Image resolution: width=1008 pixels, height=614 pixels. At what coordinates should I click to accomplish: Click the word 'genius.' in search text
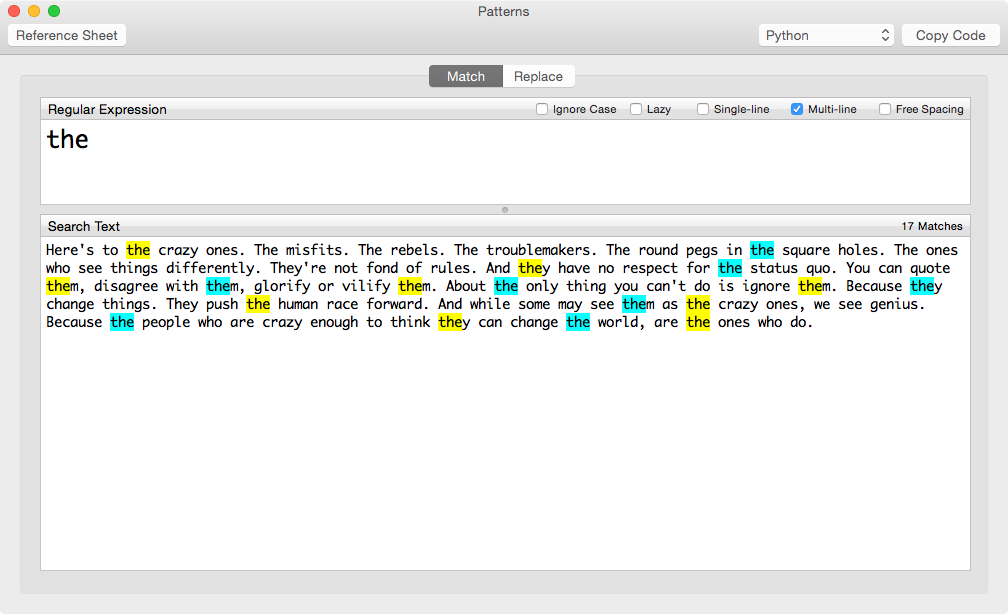(897, 304)
